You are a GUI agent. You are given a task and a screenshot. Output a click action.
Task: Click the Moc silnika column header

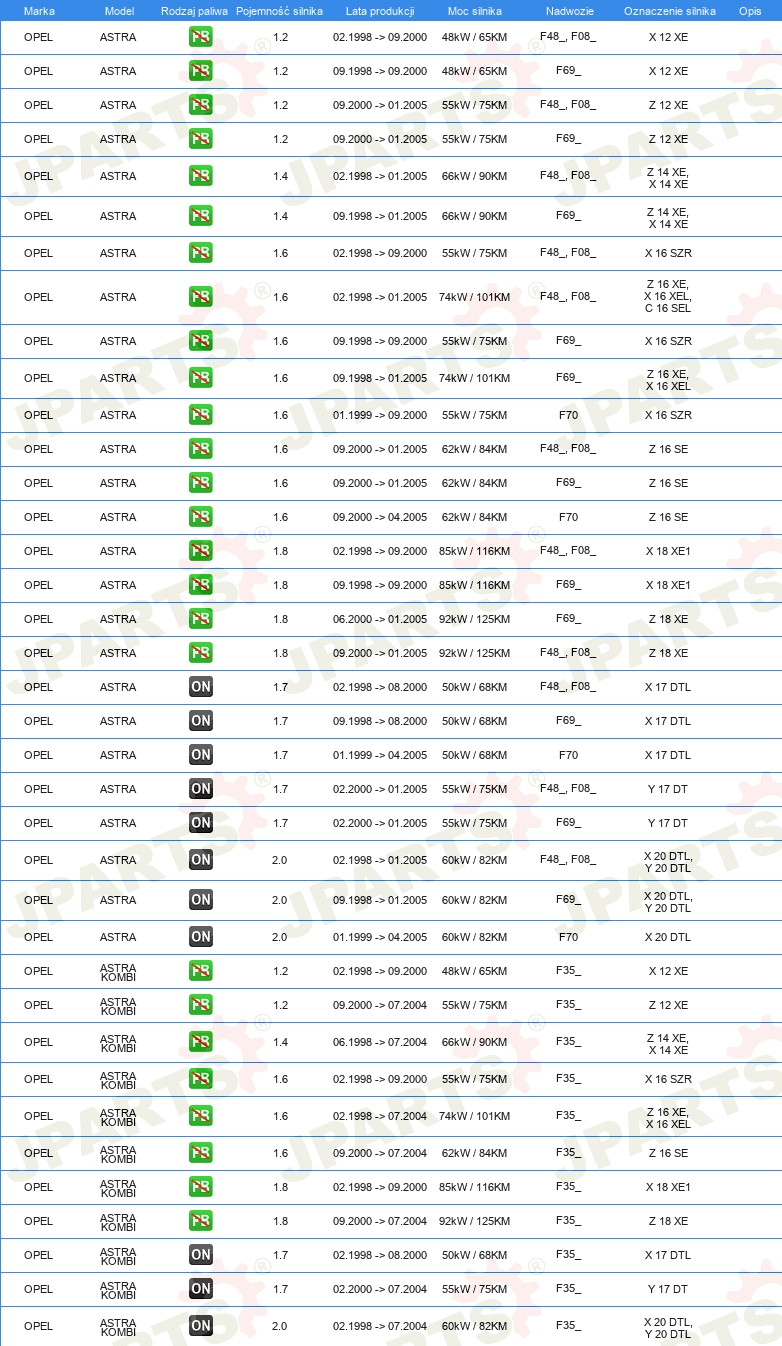point(475,10)
